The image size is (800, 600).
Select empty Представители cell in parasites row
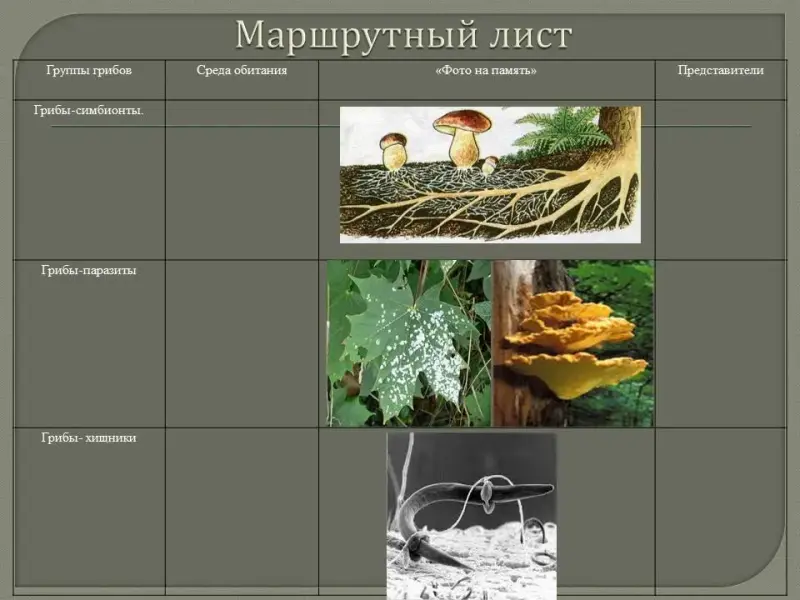pos(720,343)
